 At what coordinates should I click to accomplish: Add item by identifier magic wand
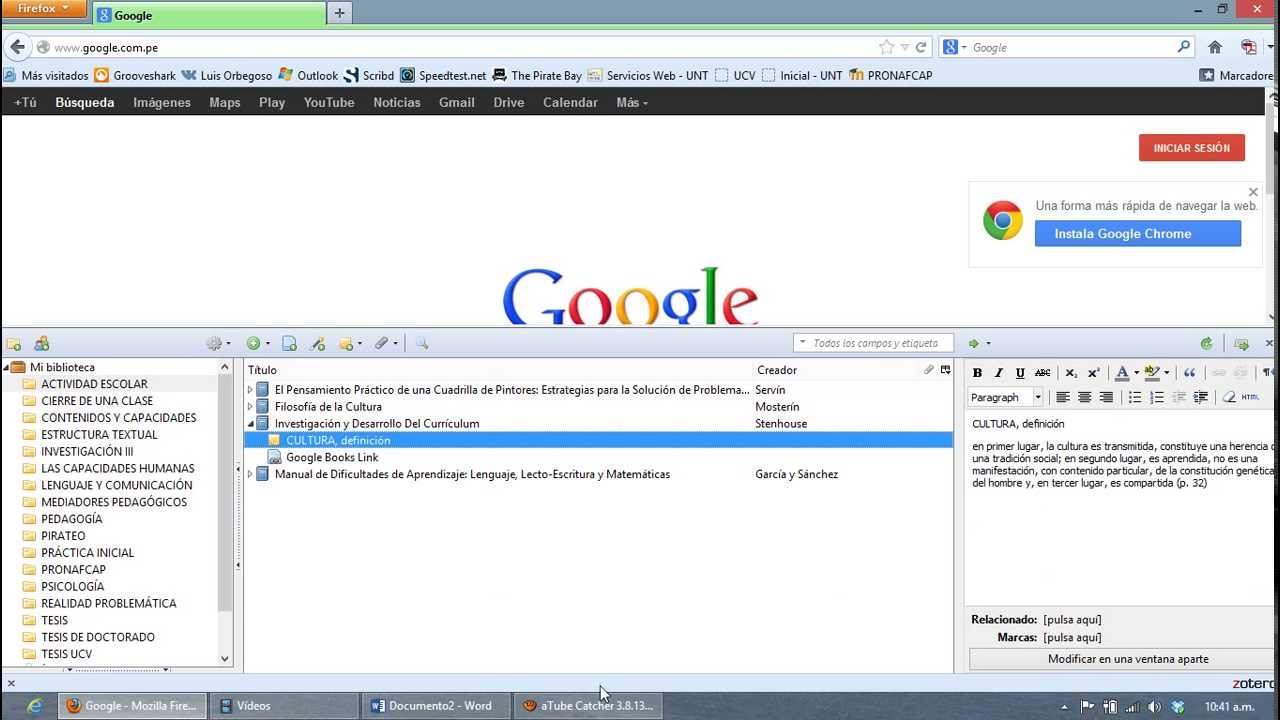tap(318, 343)
